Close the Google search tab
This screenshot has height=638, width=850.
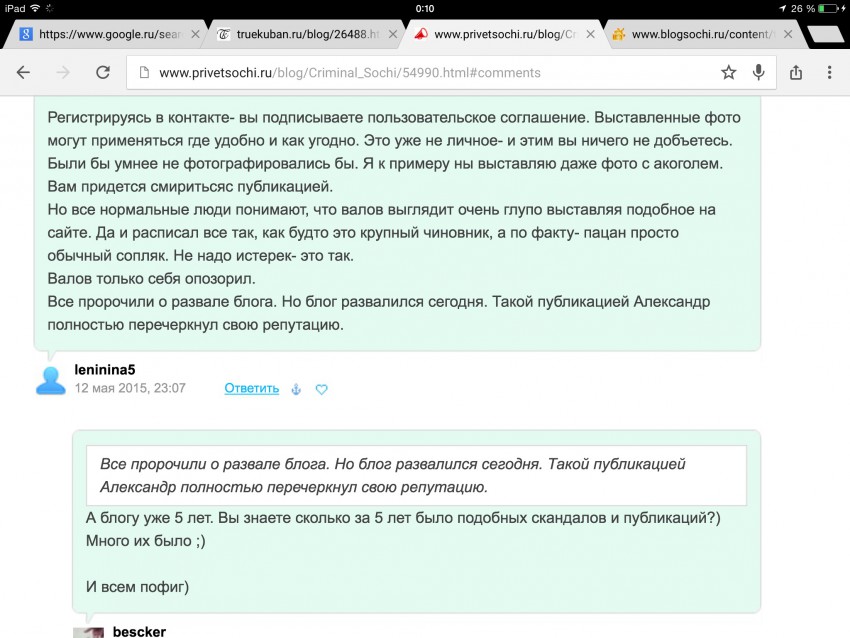tap(195, 34)
